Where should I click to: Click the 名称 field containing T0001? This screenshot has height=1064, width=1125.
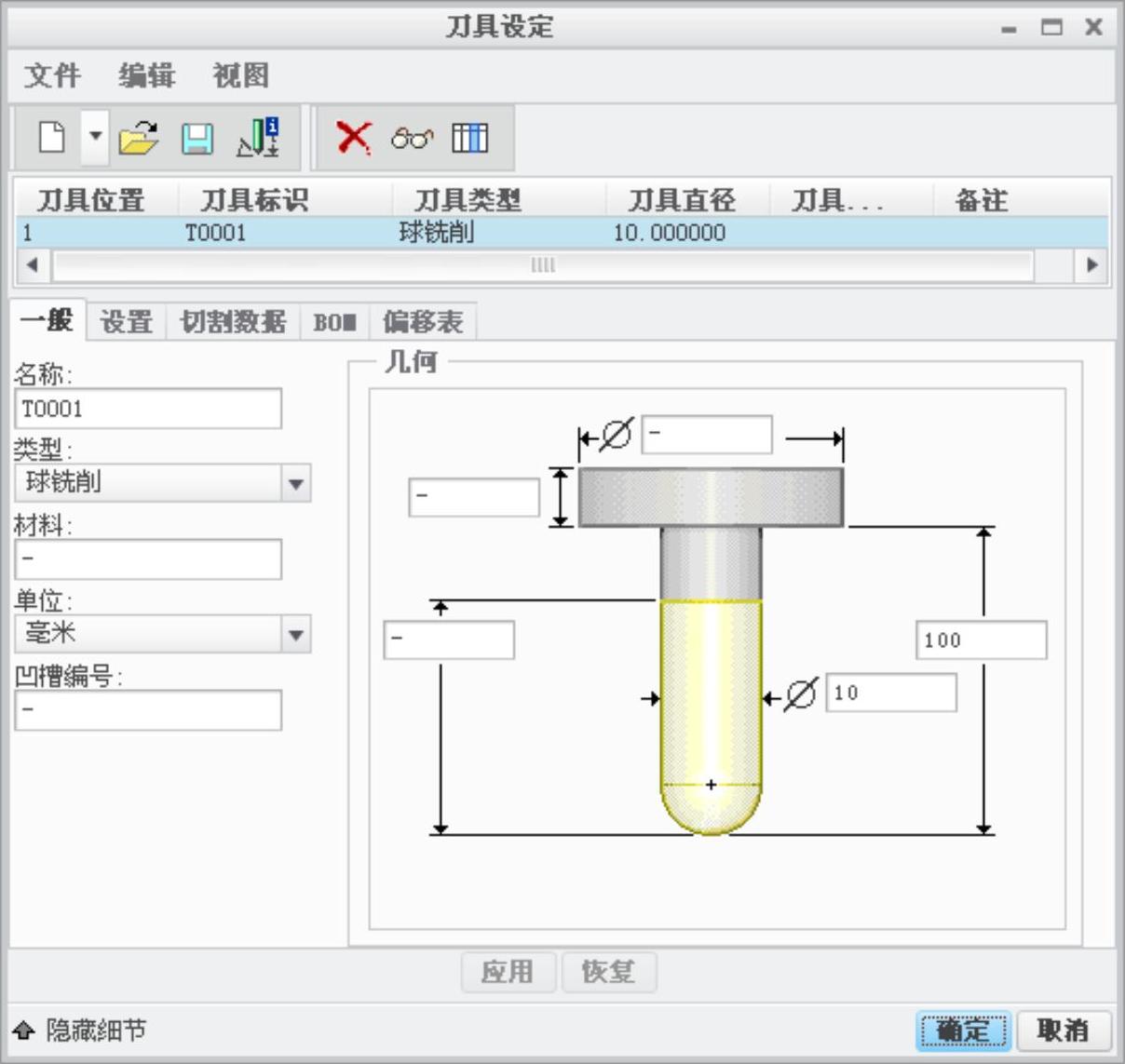point(148,409)
